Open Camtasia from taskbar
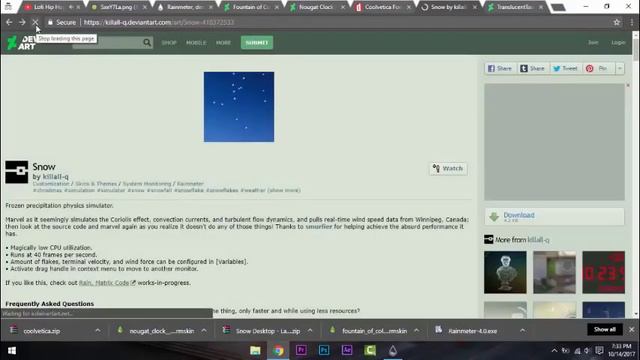Viewport: 640px width, 360px height. coord(370,351)
